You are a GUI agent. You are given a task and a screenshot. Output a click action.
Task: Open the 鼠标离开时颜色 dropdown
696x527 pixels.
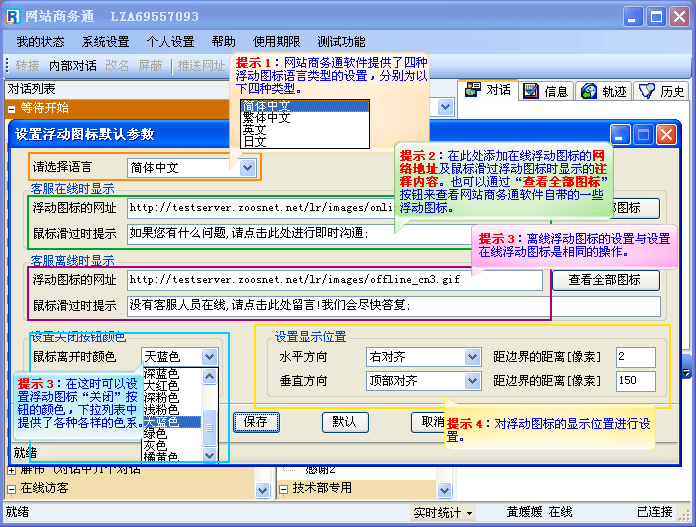click(x=209, y=357)
